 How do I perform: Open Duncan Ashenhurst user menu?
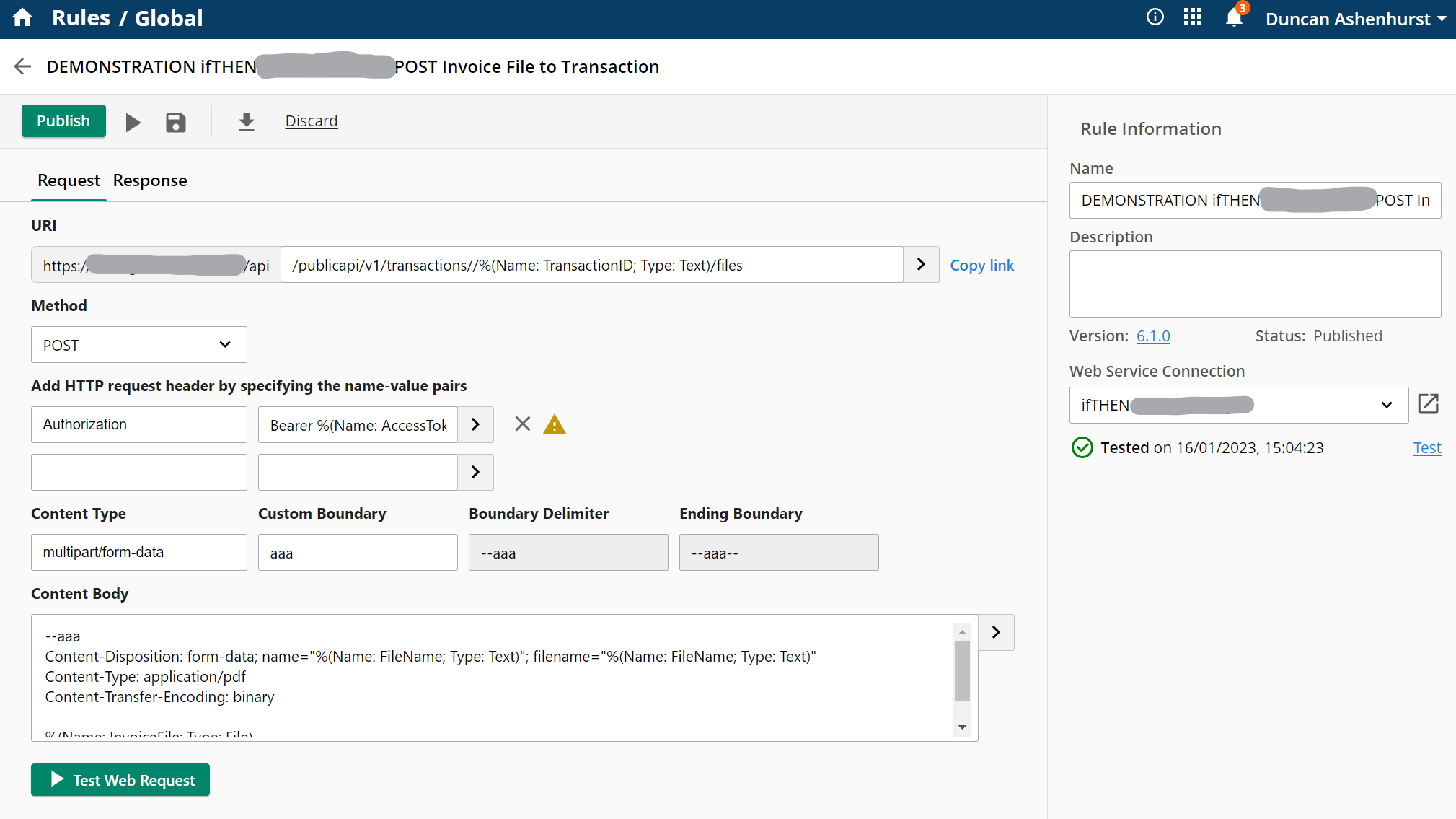coord(1356,19)
